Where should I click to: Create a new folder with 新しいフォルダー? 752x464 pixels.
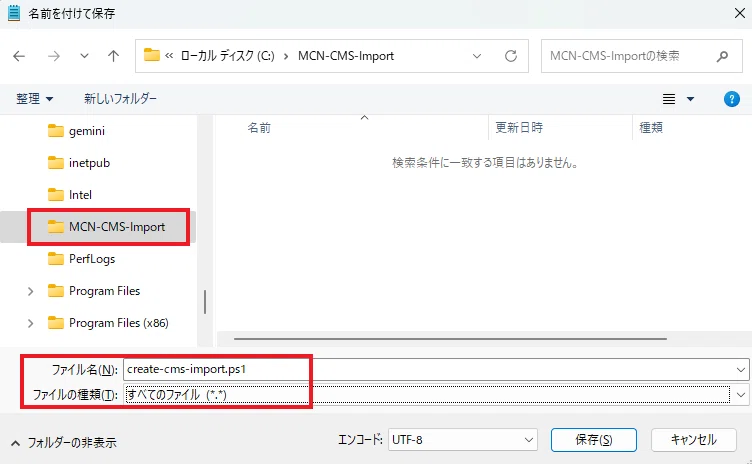pos(120,99)
